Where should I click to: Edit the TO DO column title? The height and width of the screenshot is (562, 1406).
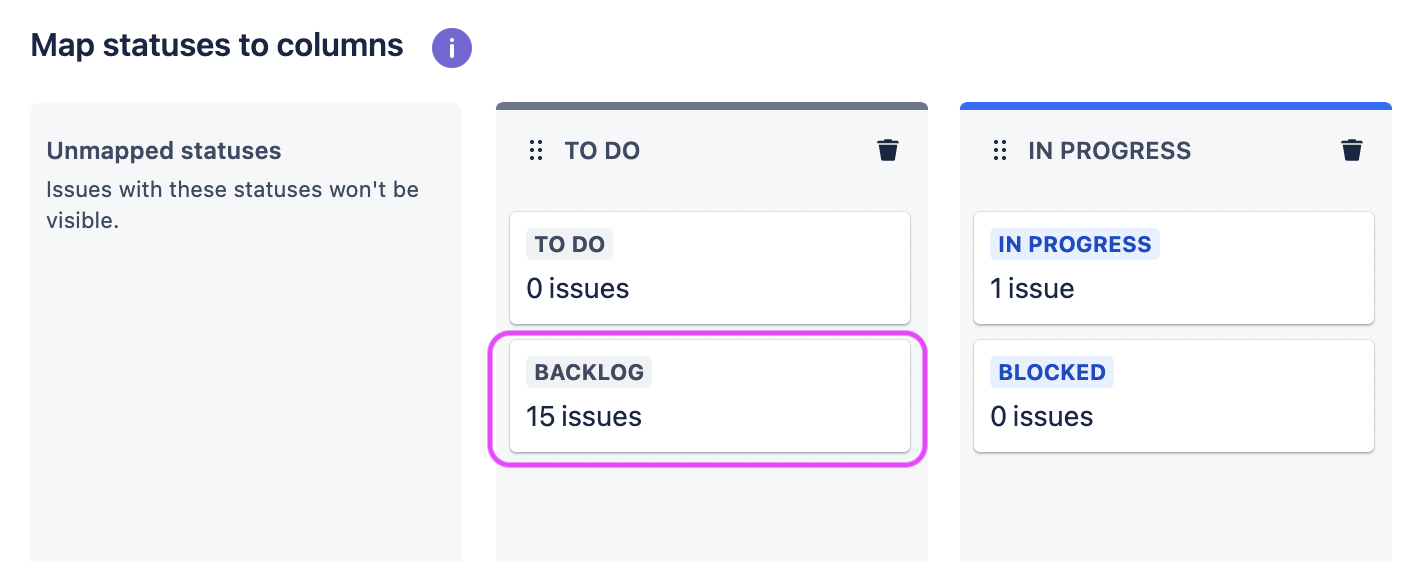(x=602, y=151)
